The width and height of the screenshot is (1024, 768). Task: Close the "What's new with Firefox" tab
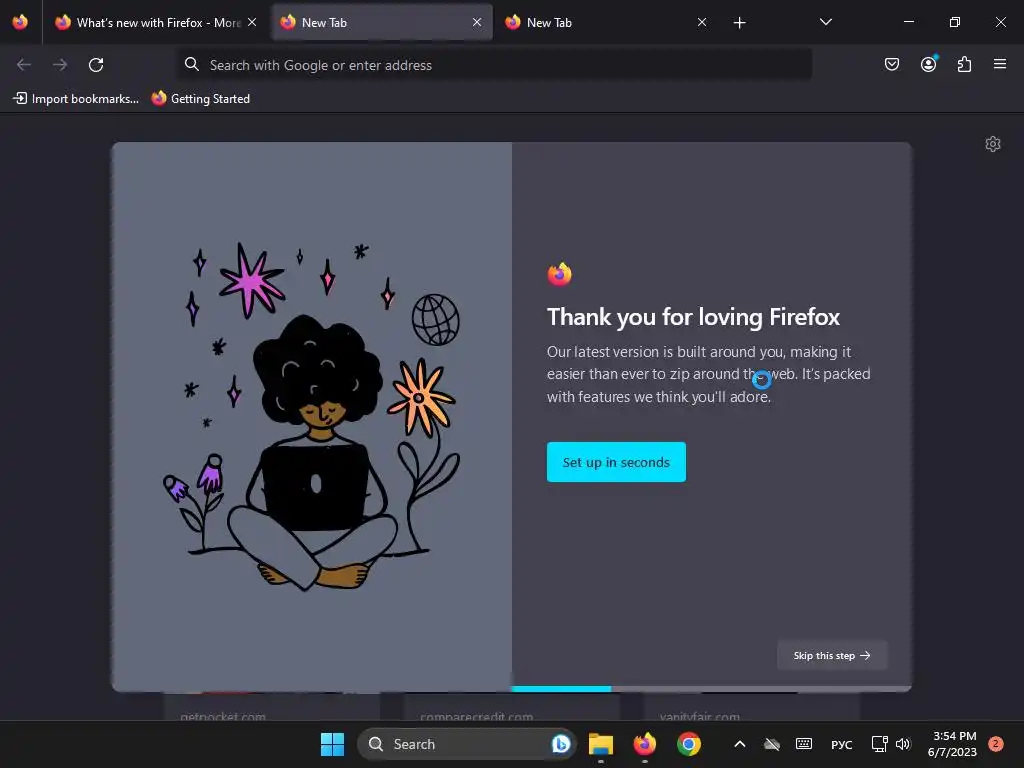tap(252, 22)
